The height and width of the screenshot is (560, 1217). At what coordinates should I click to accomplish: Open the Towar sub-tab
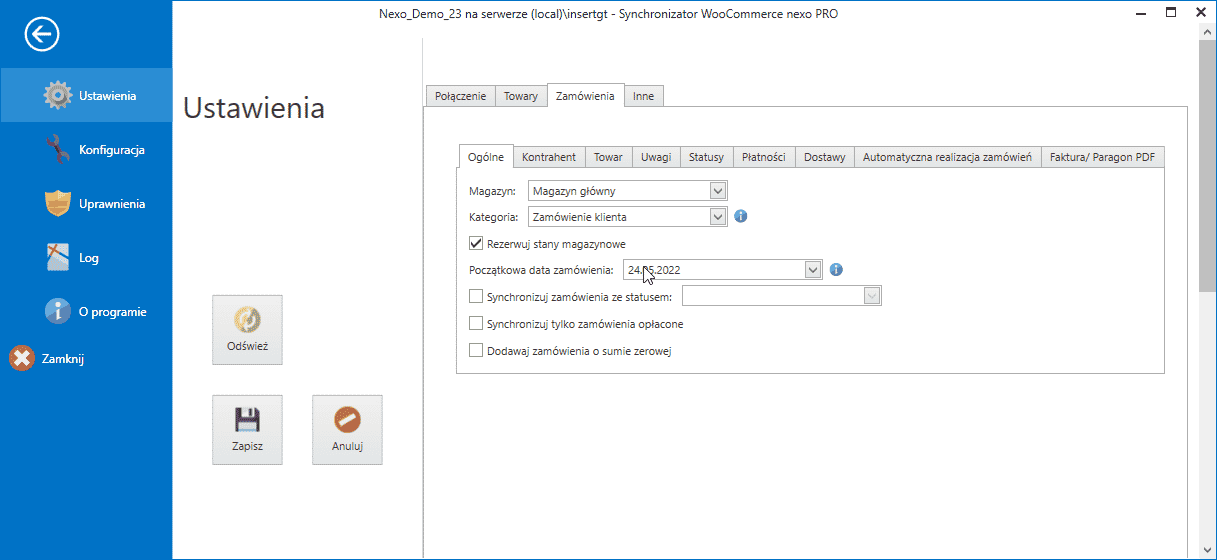pos(608,157)
